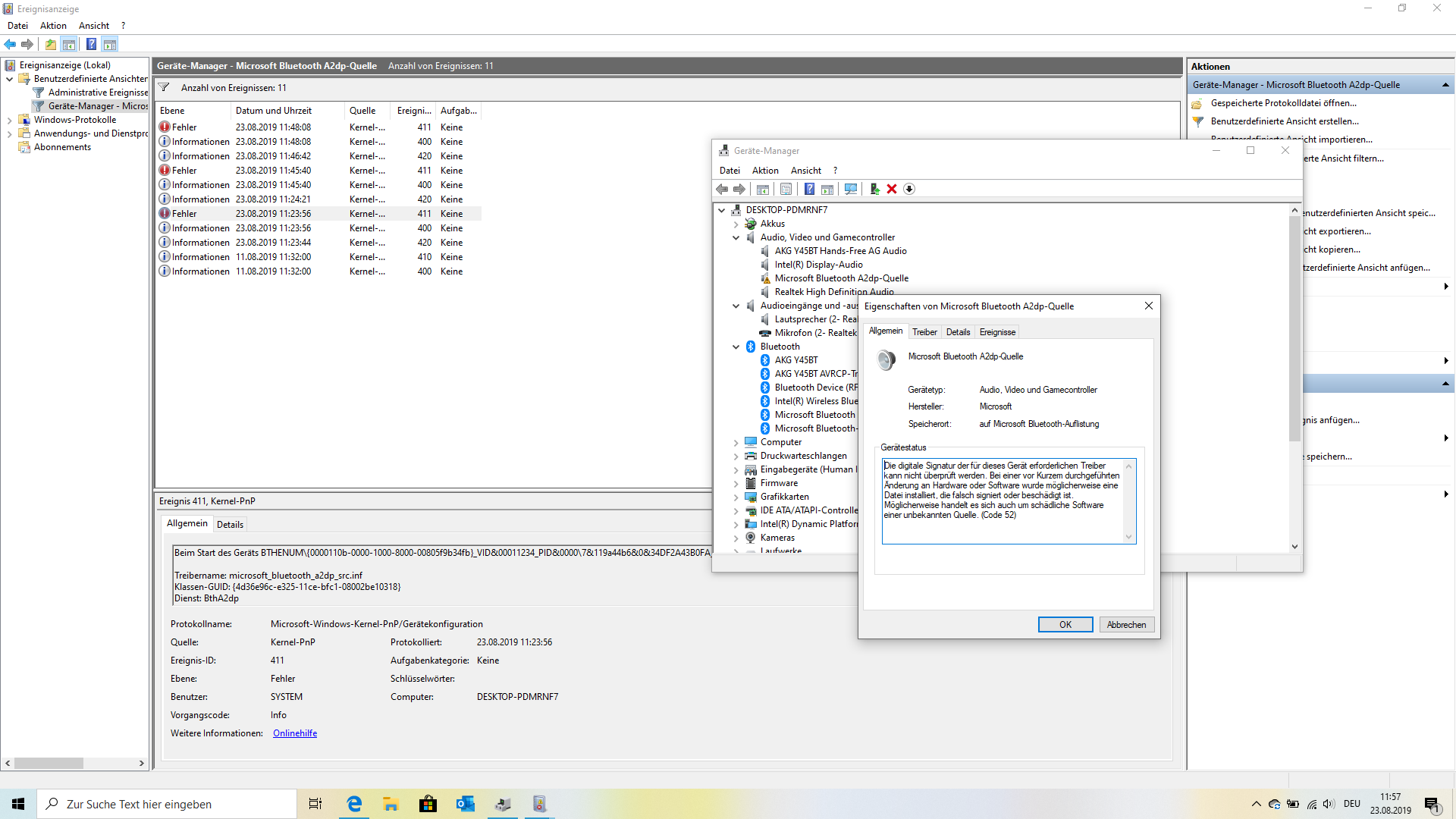Click the volume icon in system tray
Viewport: 1456px width, 819px height.
[1329, 804]
